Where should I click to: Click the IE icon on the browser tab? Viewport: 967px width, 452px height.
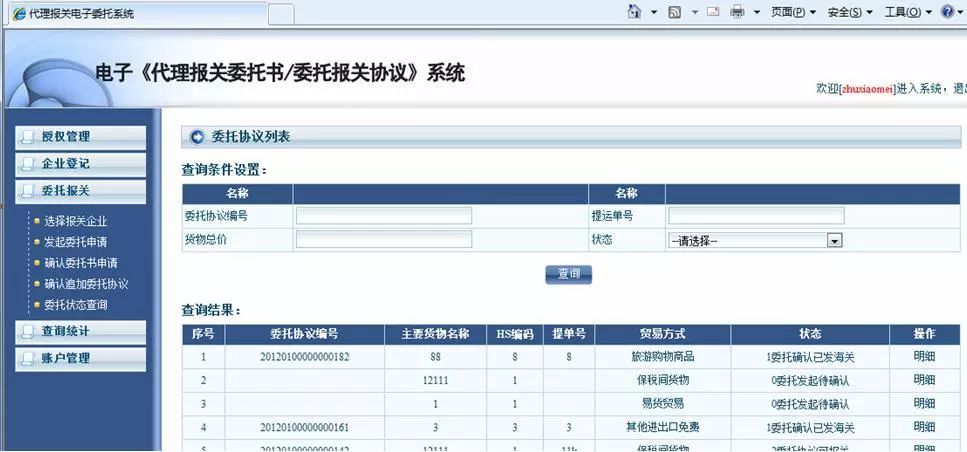click(19, 14)
